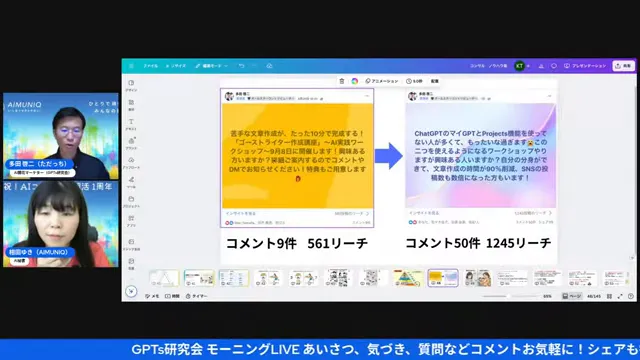Open the 配置 position panel
This screenshot has height=360, width=640.
[x=435, y=81]
